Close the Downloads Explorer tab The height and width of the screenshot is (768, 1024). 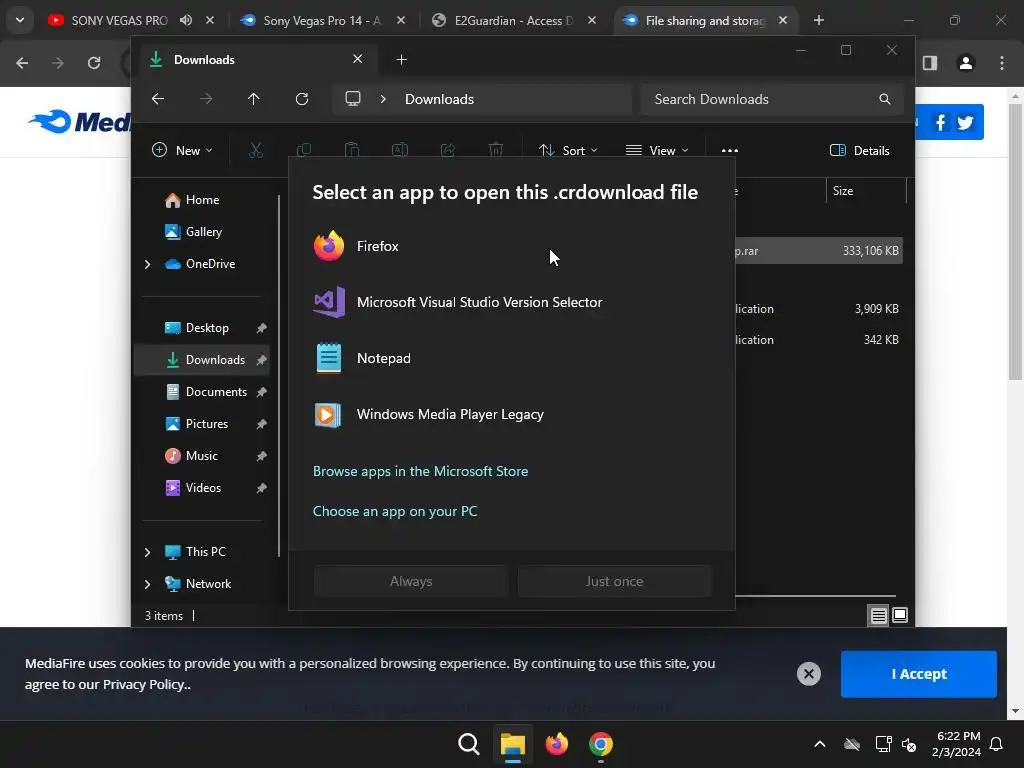tap(358, 59)
